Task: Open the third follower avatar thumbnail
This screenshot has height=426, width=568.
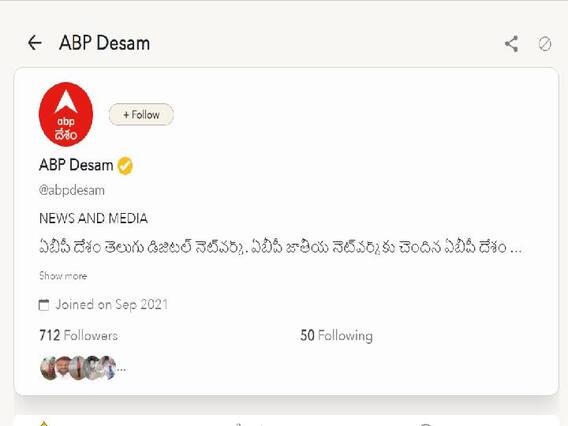Action: pos(77,368)
